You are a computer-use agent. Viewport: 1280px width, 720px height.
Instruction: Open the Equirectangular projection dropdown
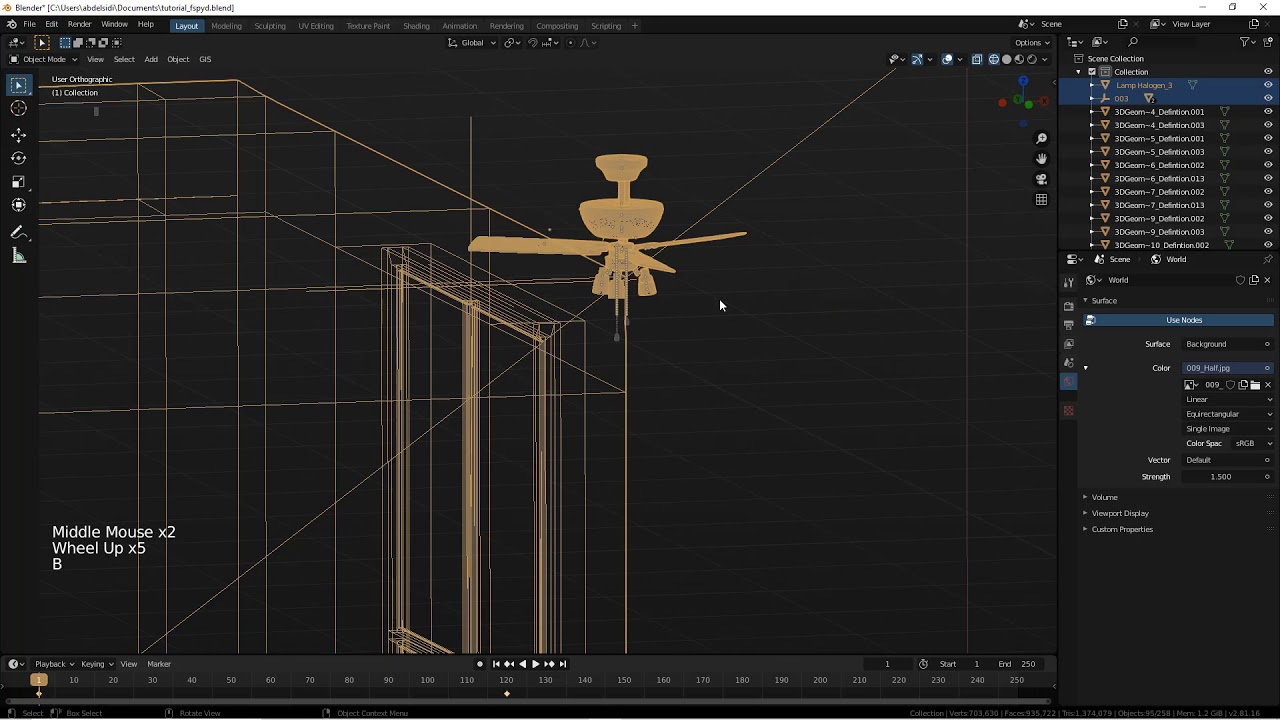[1229, 414]
